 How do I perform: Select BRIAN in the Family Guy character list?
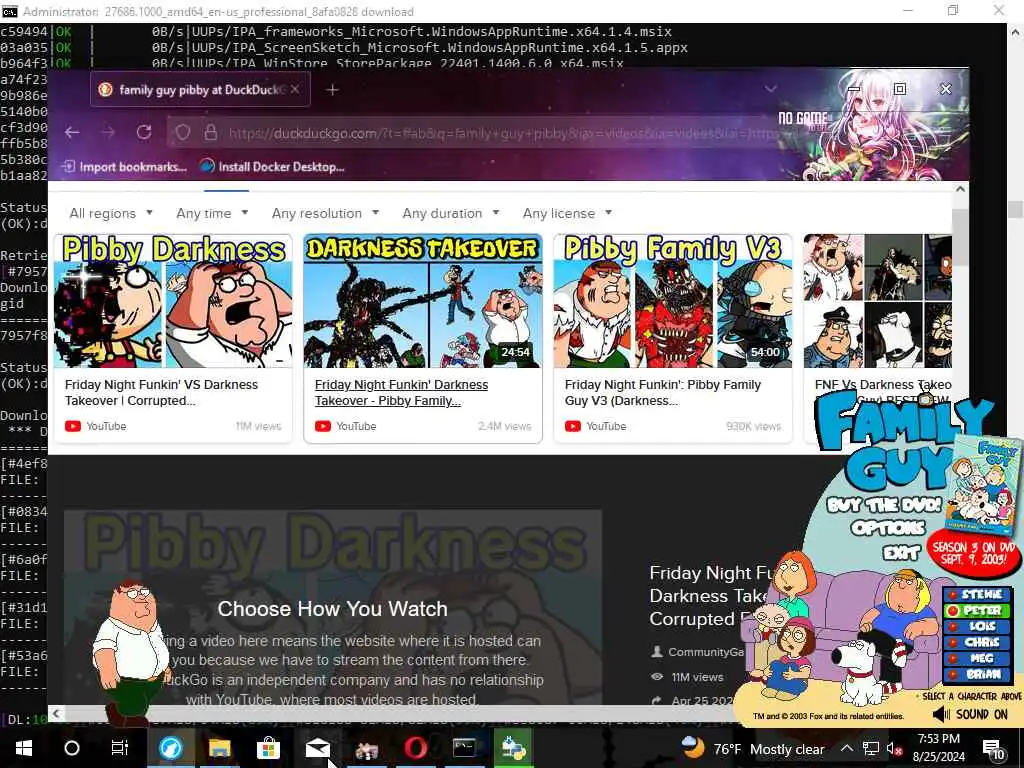tap(976, 674)
